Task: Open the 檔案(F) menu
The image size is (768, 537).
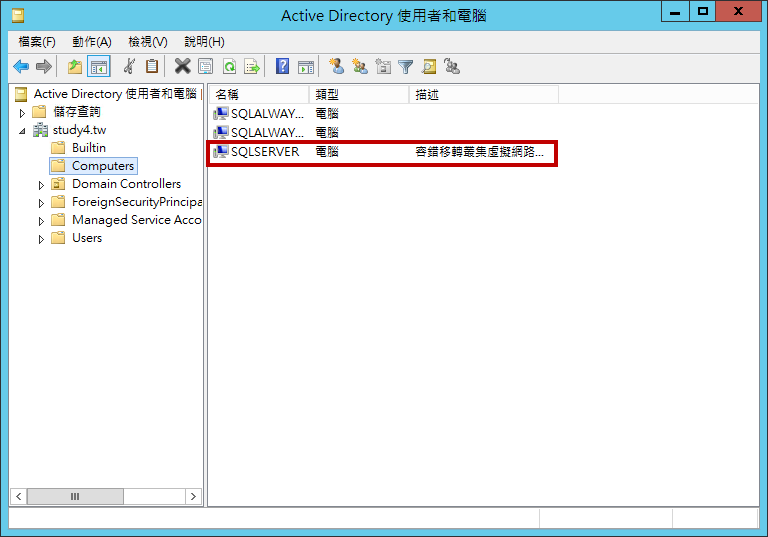Action: point(37,42)
